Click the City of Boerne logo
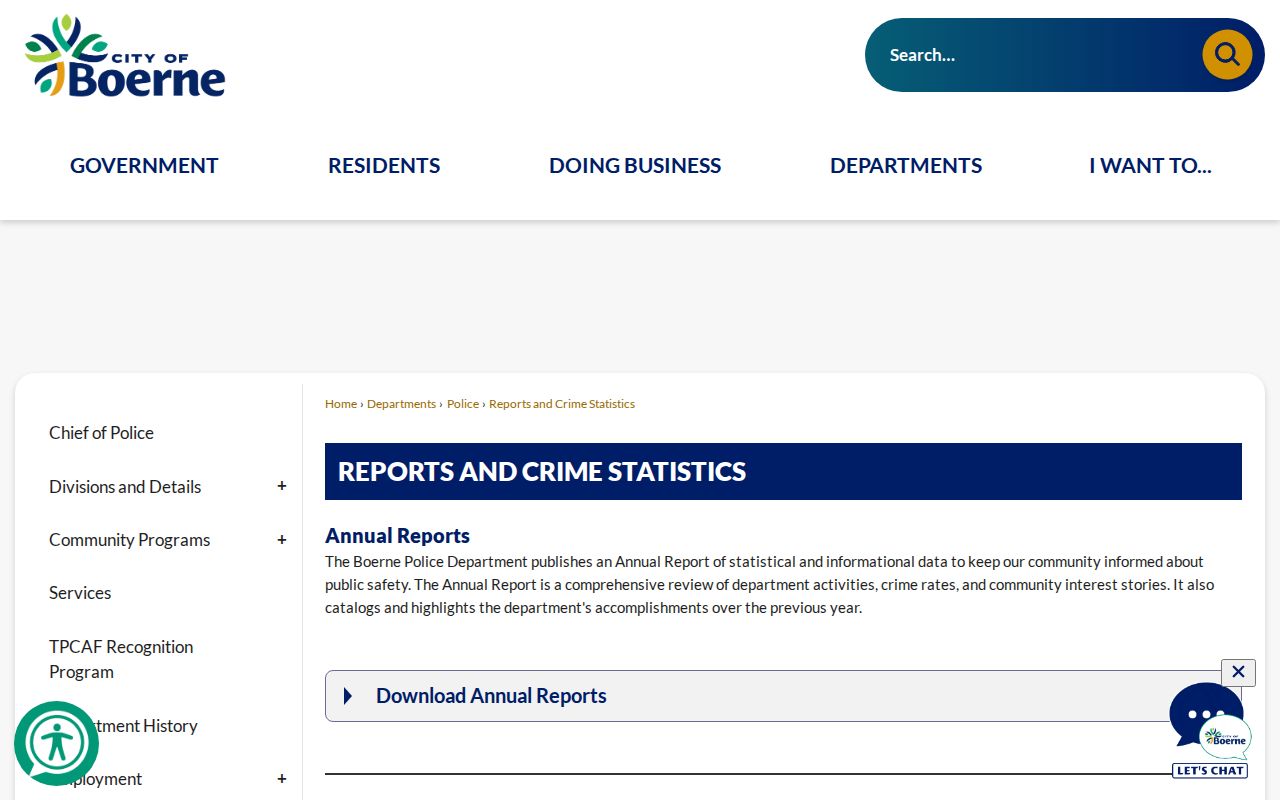The width and height of the screenshot is (1280, 800). [x=125, y=56]
